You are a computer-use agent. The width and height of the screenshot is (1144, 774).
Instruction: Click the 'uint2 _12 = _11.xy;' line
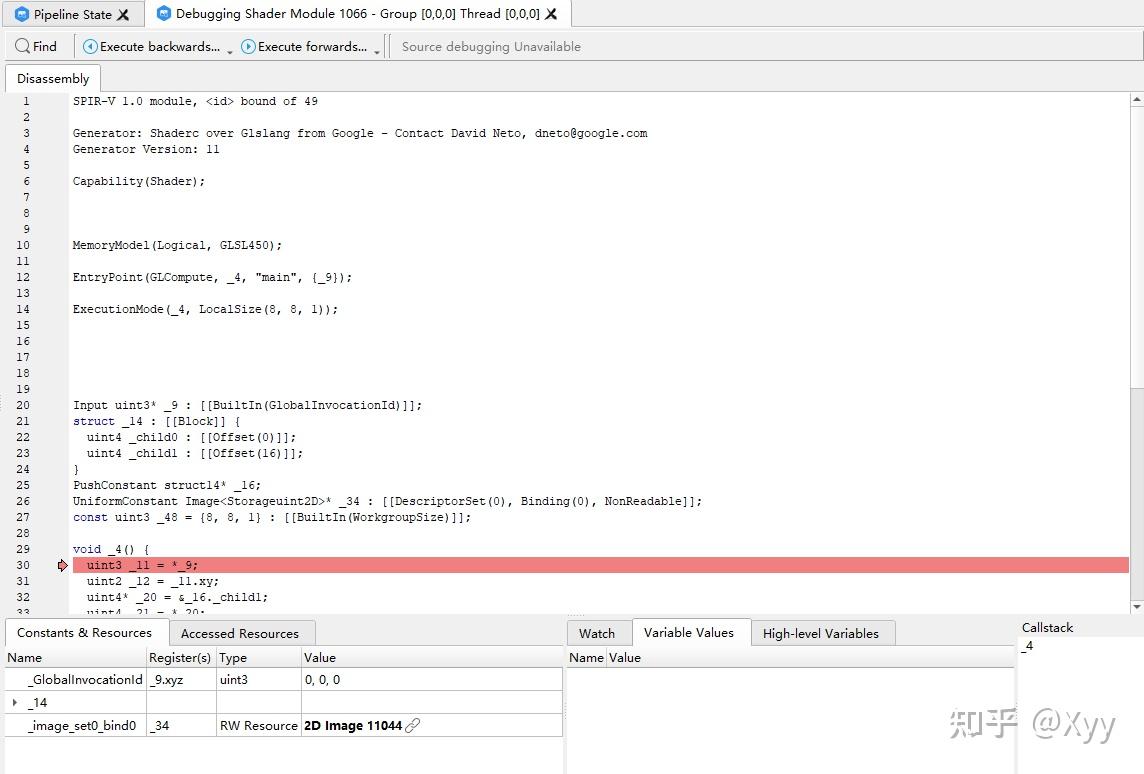click(152, 581)
